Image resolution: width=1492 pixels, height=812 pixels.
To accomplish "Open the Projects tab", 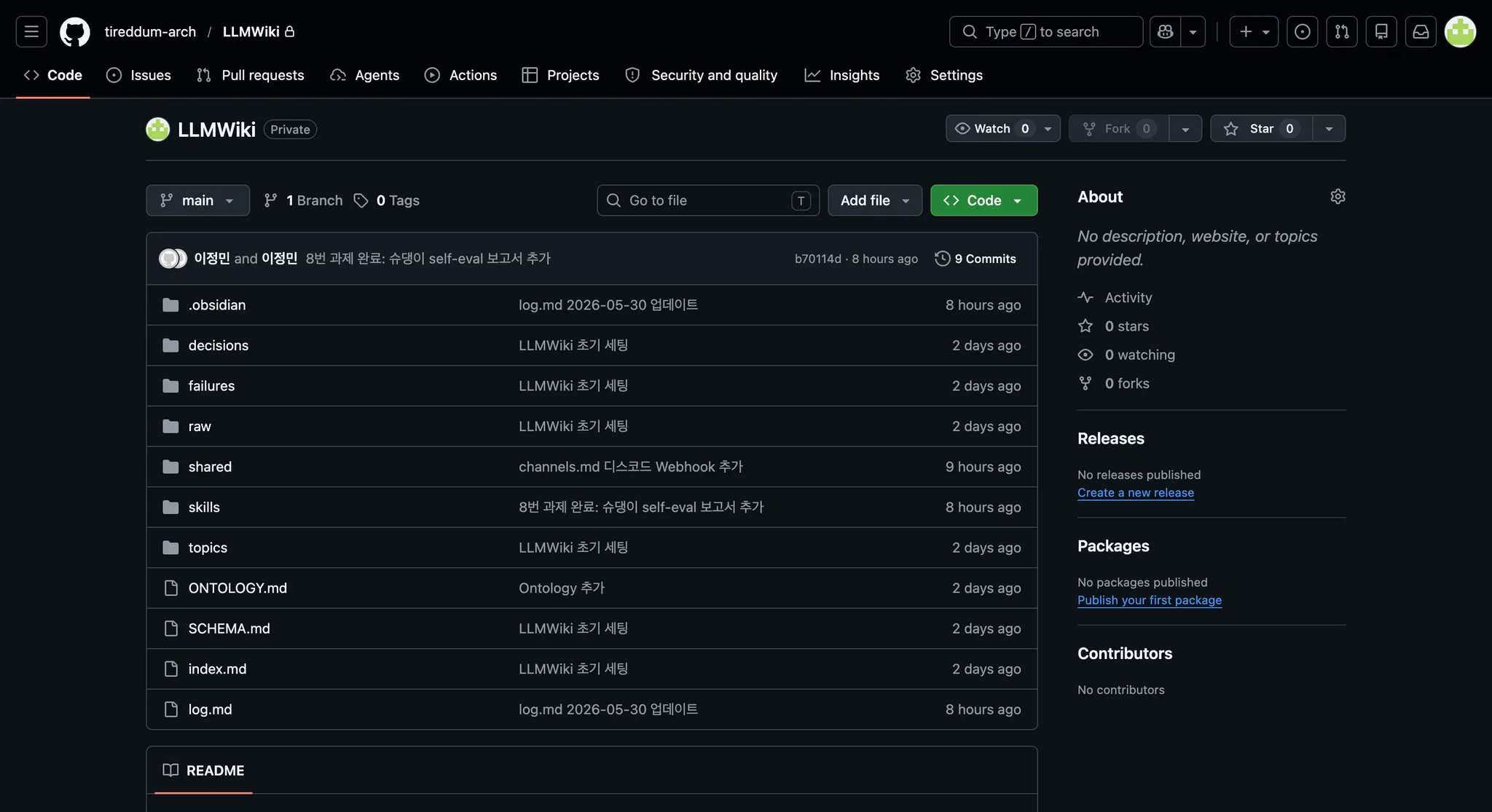I will pyautogui.click(x=560, y=75).
